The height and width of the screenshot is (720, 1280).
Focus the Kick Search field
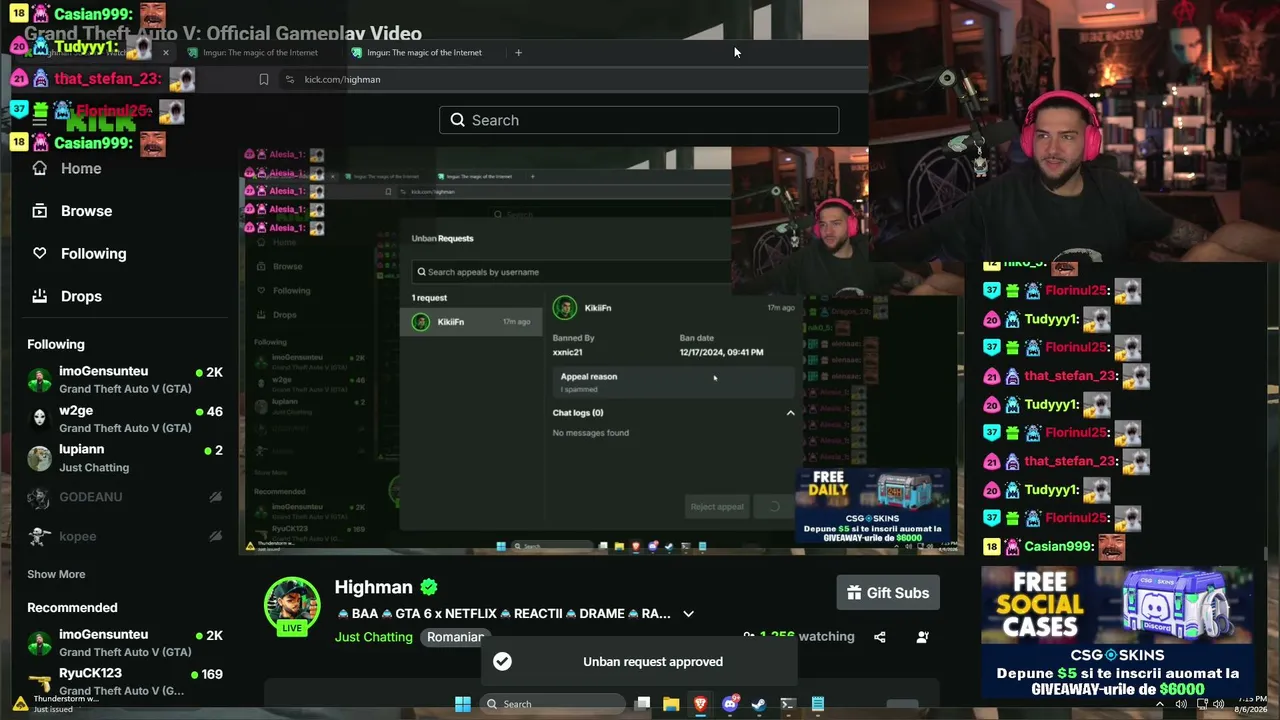[639, 120]
